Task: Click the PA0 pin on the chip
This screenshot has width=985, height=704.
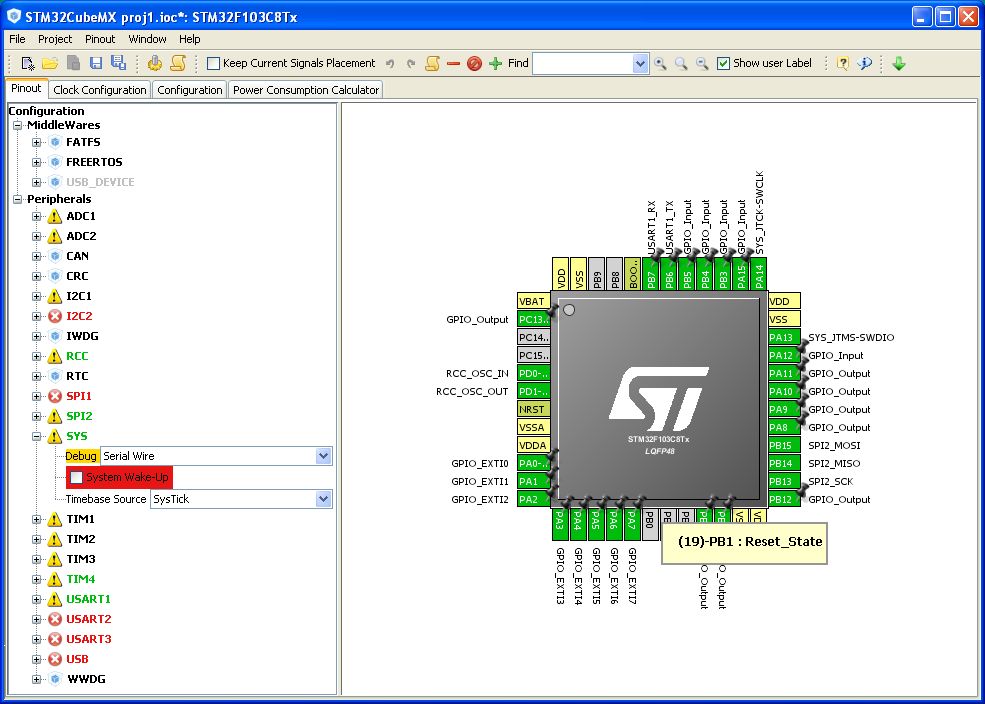Action: [x=533, y=463]
